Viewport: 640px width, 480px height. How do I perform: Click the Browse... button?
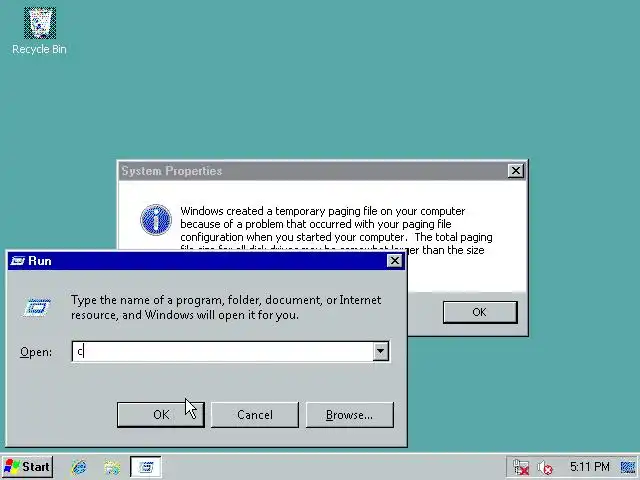tap(350, 415)
